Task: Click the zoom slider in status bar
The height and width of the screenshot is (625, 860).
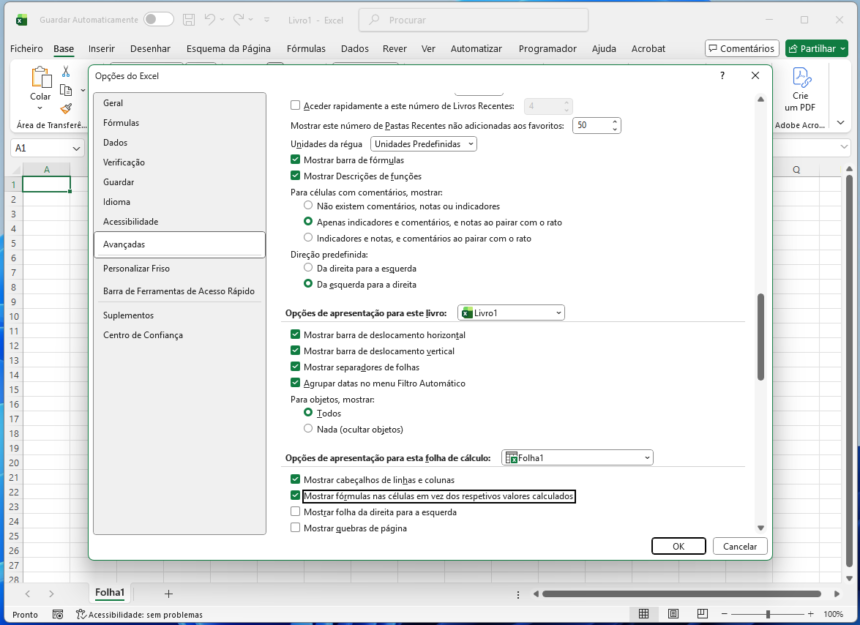Action: pyautogui.click(x=767, y=614)
